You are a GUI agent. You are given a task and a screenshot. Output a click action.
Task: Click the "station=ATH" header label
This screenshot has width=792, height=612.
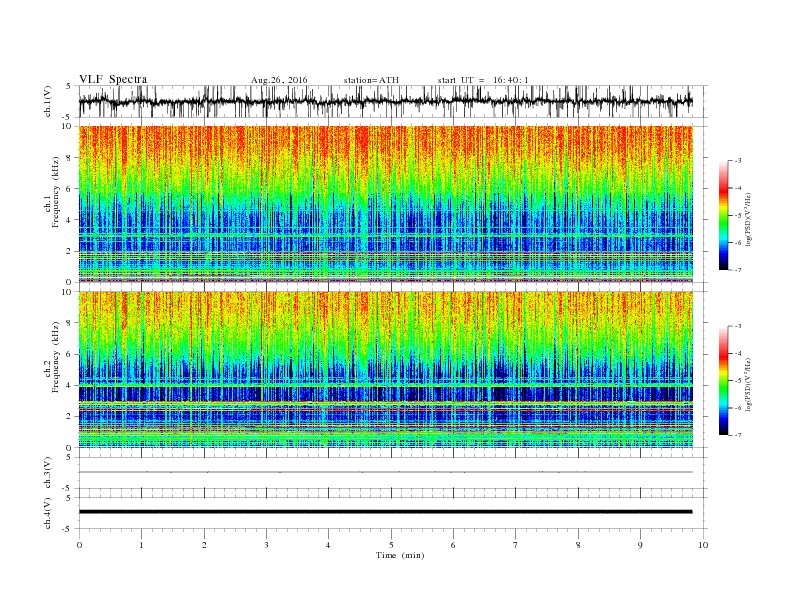pyautogui.click(x=371, y=80)
